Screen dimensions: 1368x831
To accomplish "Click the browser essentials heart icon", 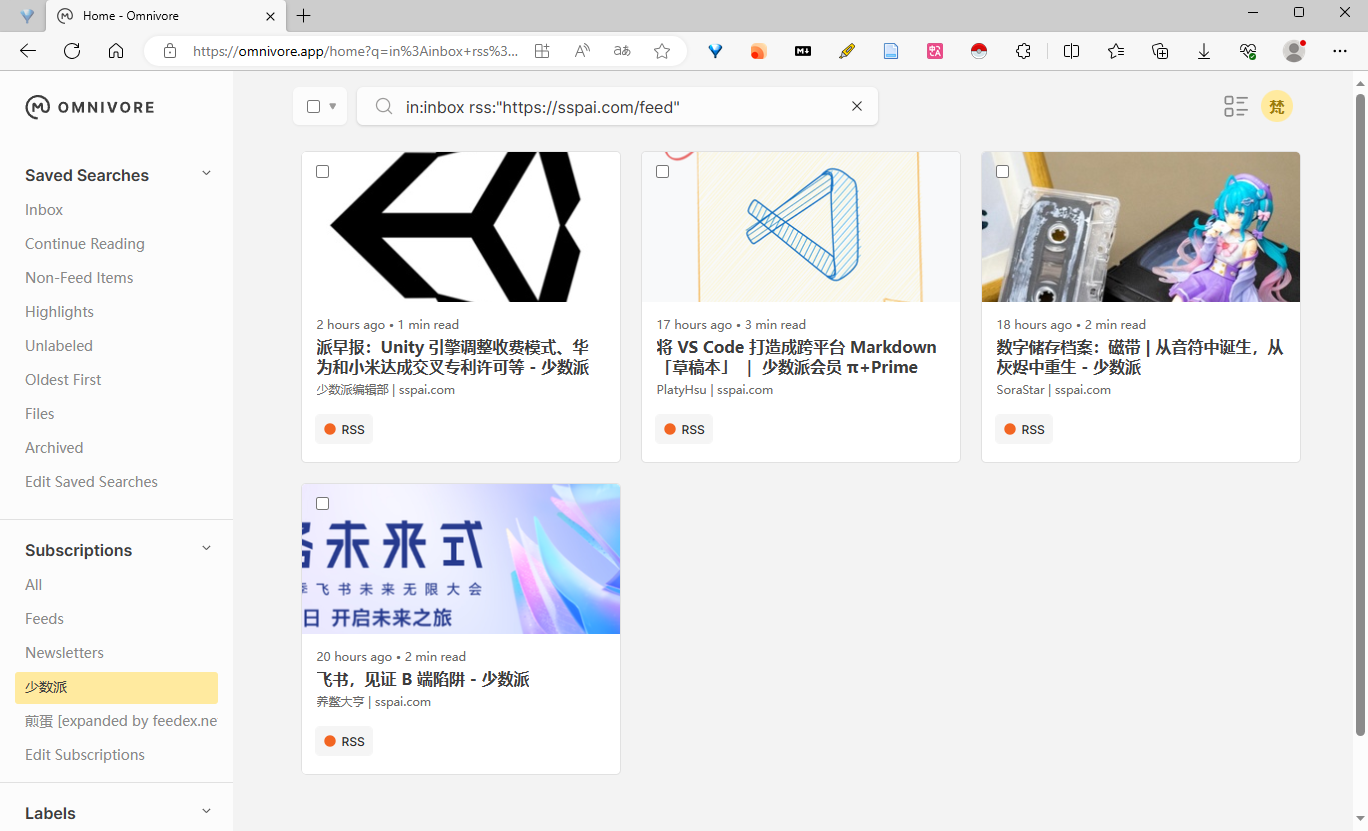I will (1248, 51).
